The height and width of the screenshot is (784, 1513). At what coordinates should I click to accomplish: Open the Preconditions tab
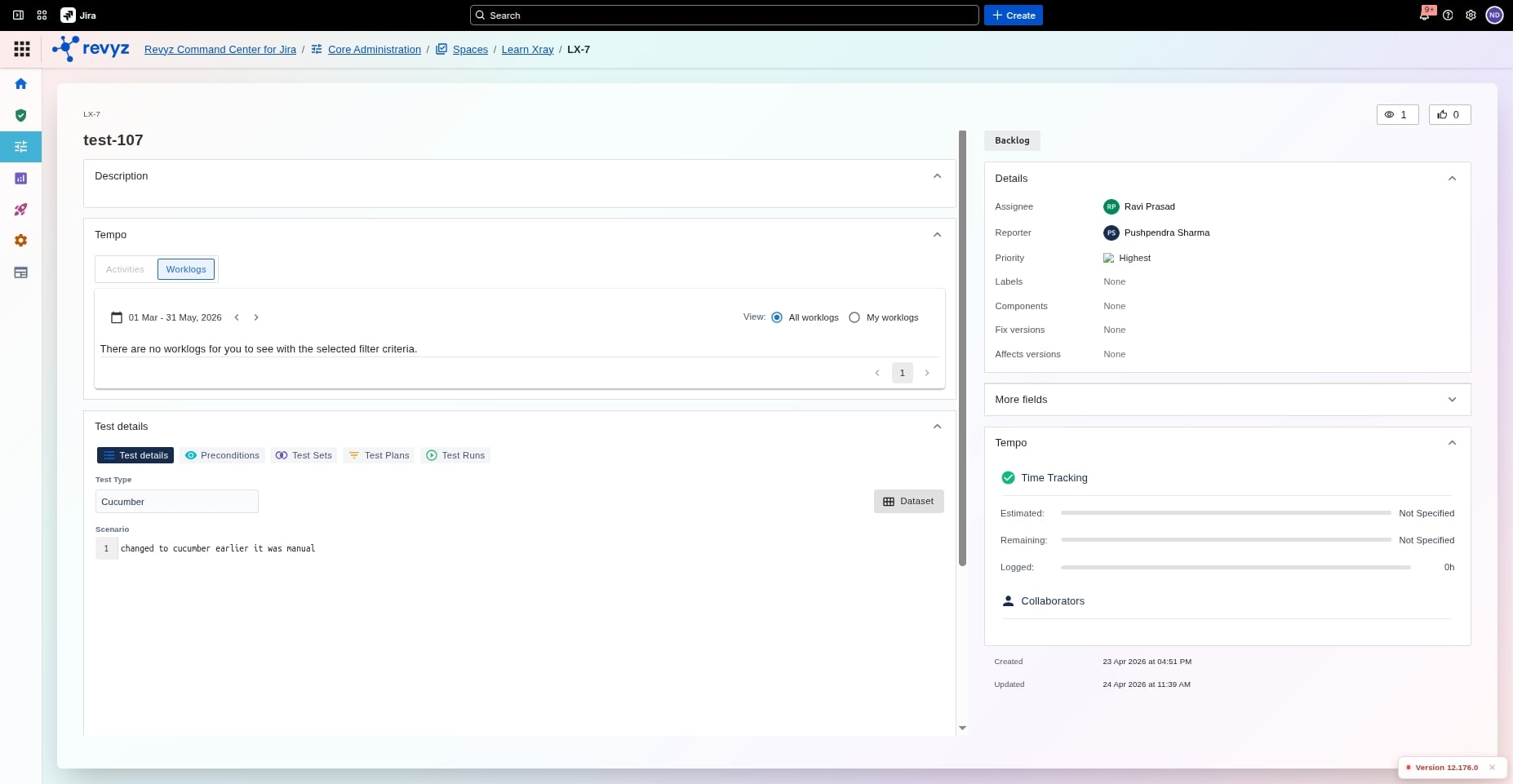click(222, 455)
